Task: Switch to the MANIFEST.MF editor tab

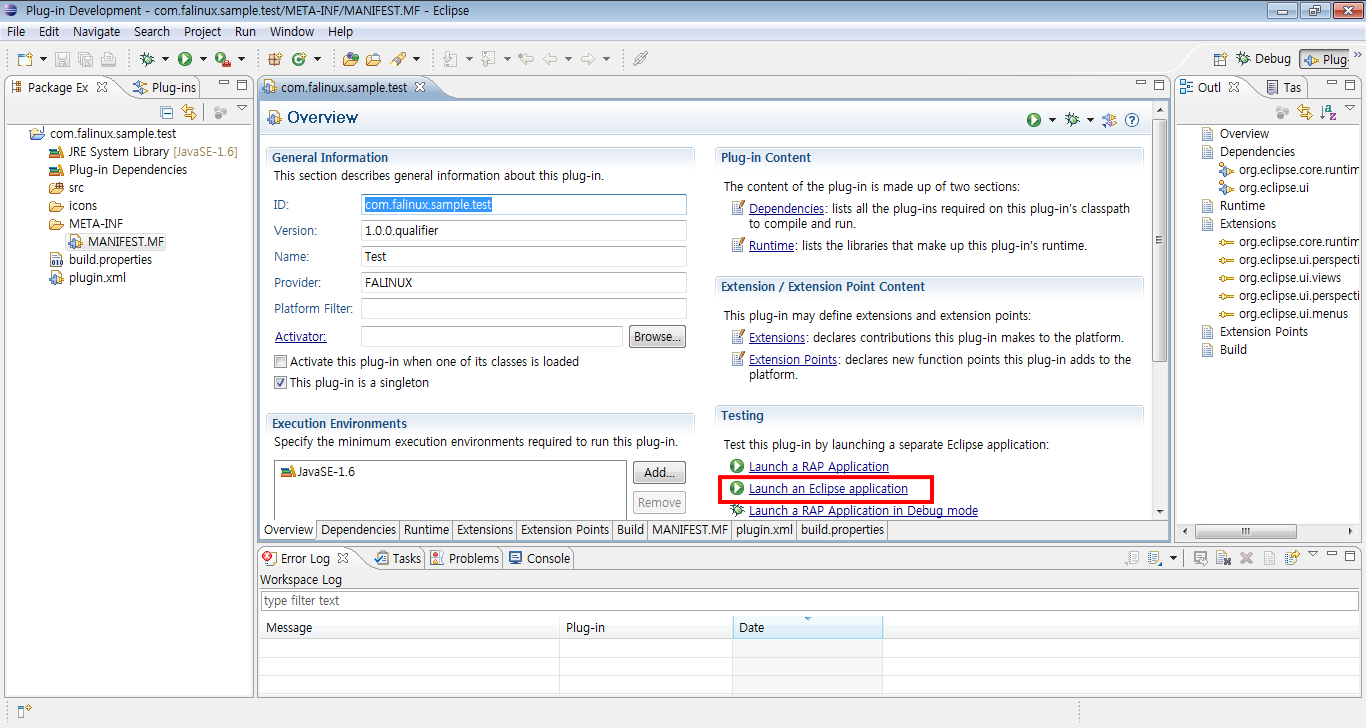Action: [690, 530]
